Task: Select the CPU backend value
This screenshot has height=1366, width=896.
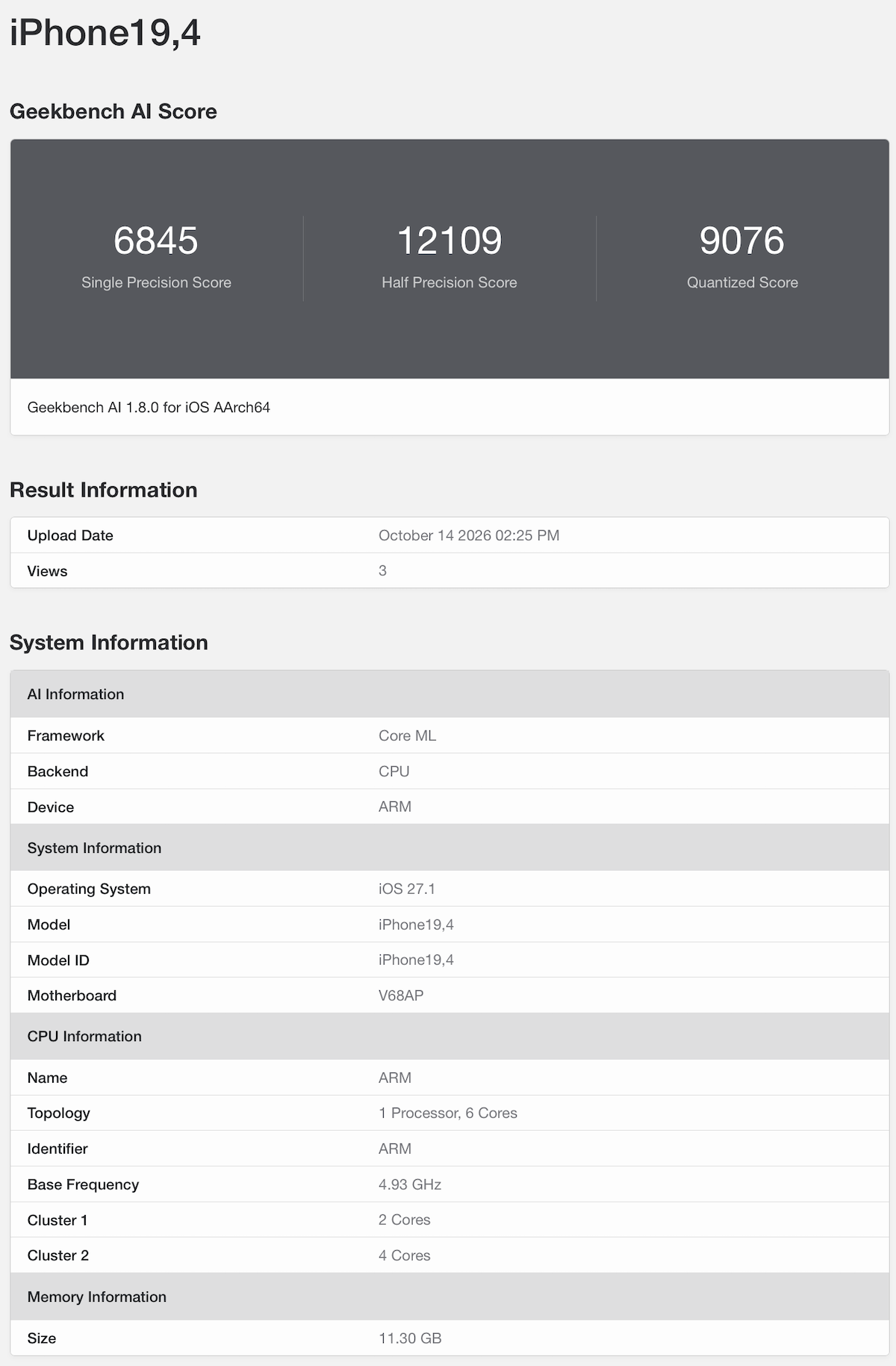Action: pyautogui.click(x=393, y=772)
